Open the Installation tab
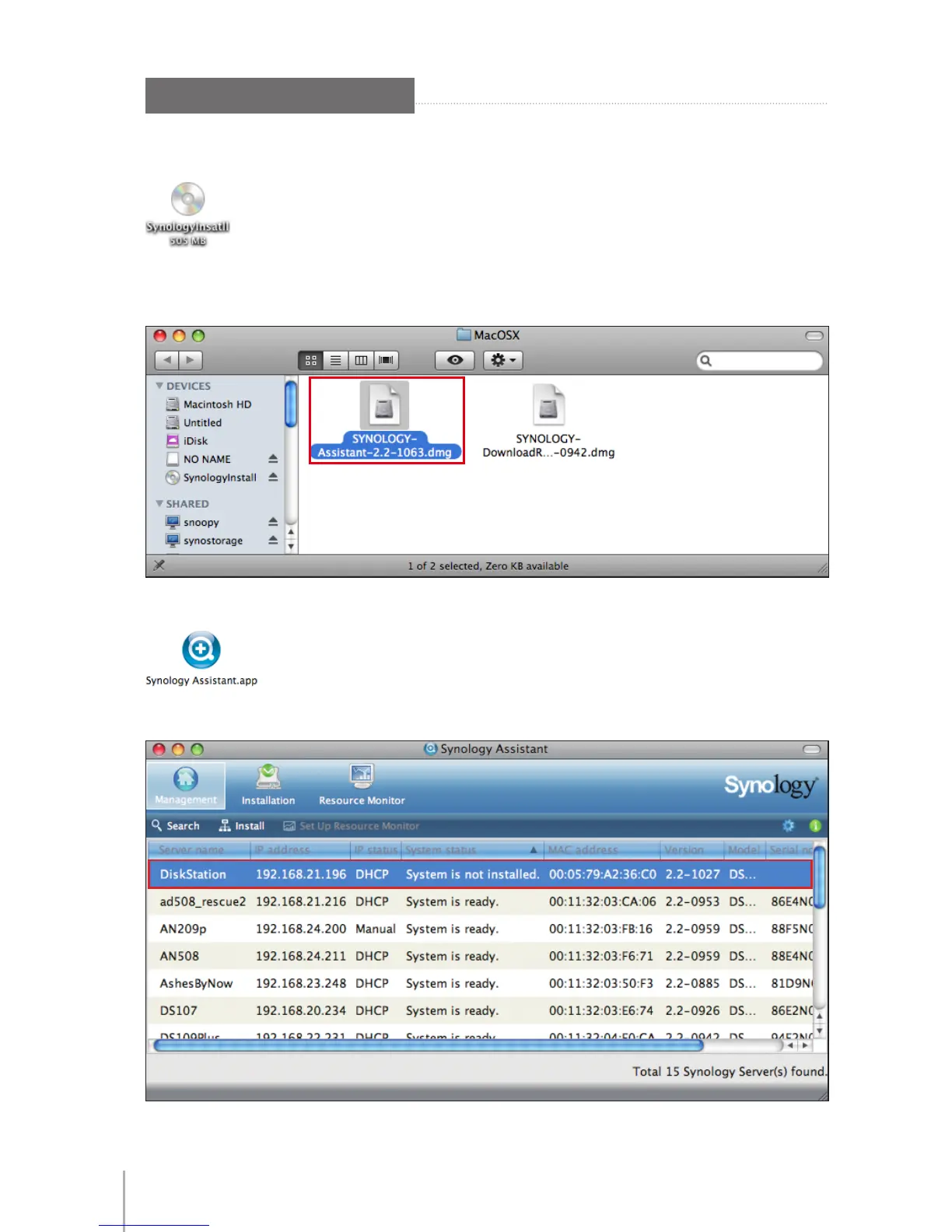This screenshot has width=952, height=1232. click(x=268, y=786)
